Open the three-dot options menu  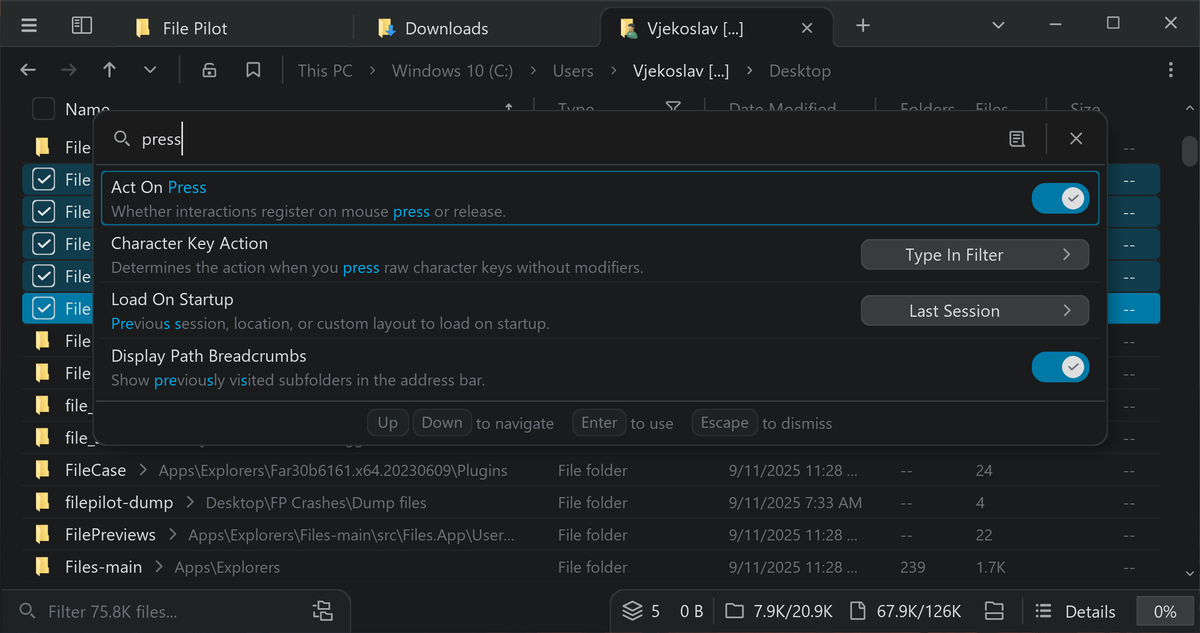(x=1171, y=70)
